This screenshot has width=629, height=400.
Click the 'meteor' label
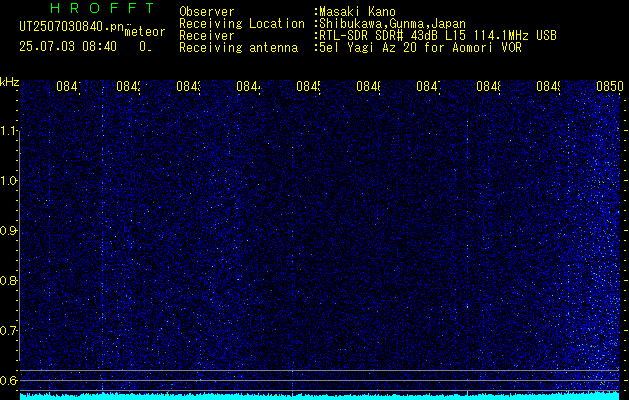tap(144, 32)
